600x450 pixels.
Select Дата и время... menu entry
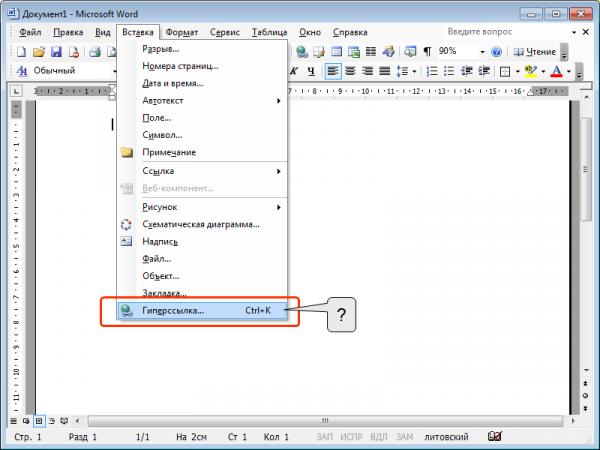pyautogui.click(x=202, y=83)
